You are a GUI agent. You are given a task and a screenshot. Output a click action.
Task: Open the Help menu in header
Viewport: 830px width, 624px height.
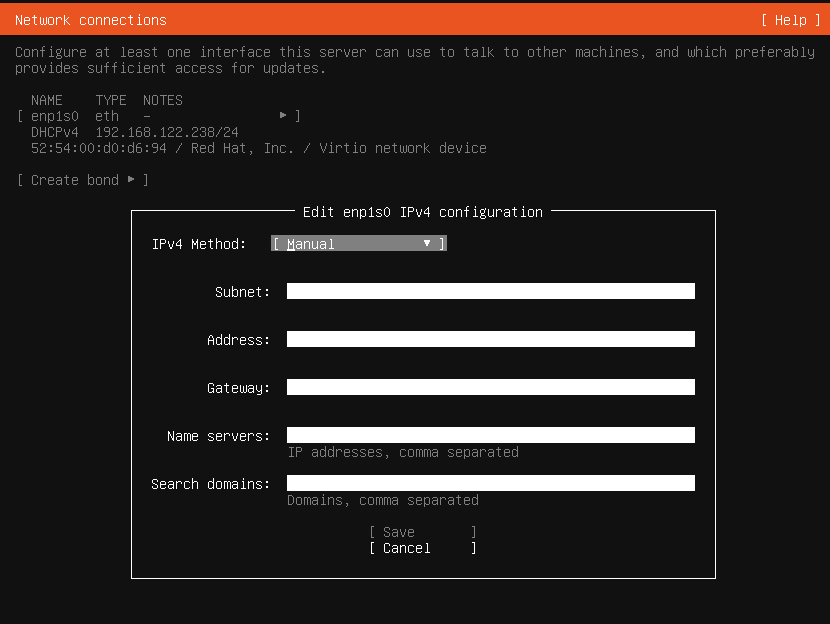(791, 20)
